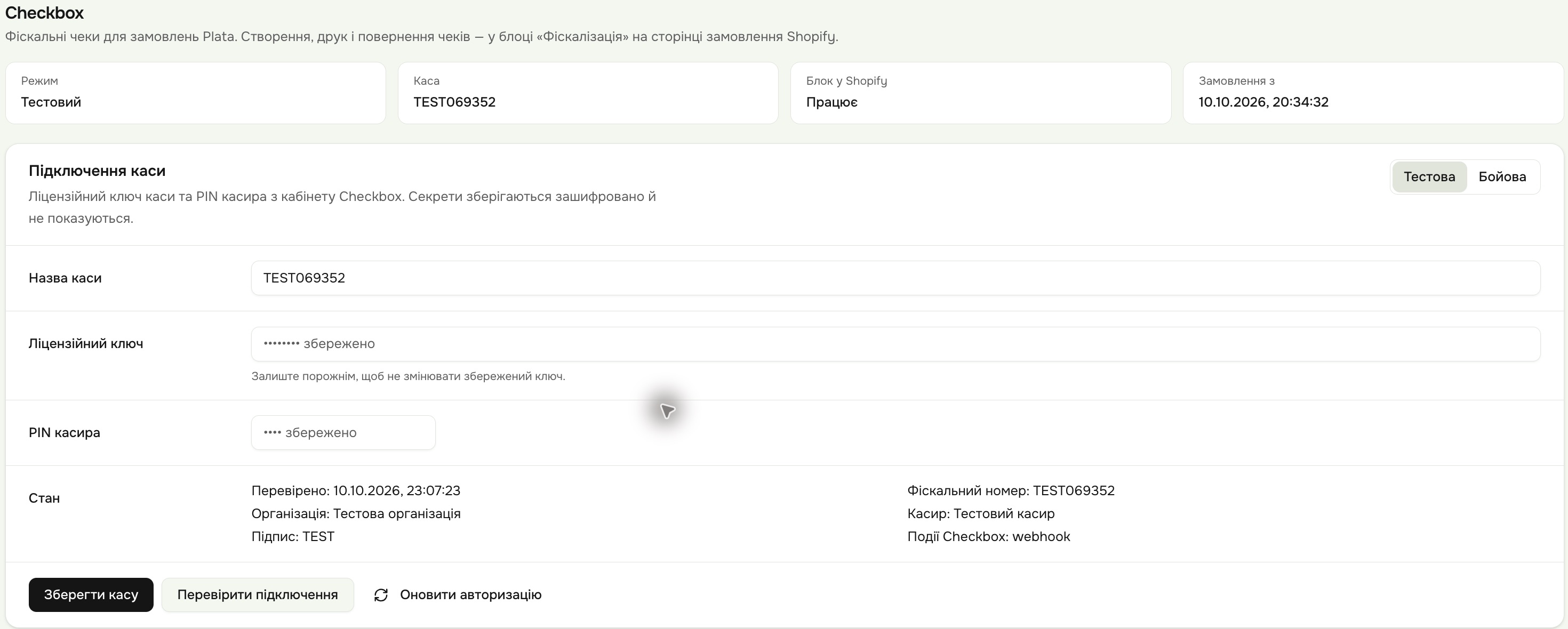Click the refresh icon beside Оновити авторизацію
The image size is (1568, 629).
(381, 595)
